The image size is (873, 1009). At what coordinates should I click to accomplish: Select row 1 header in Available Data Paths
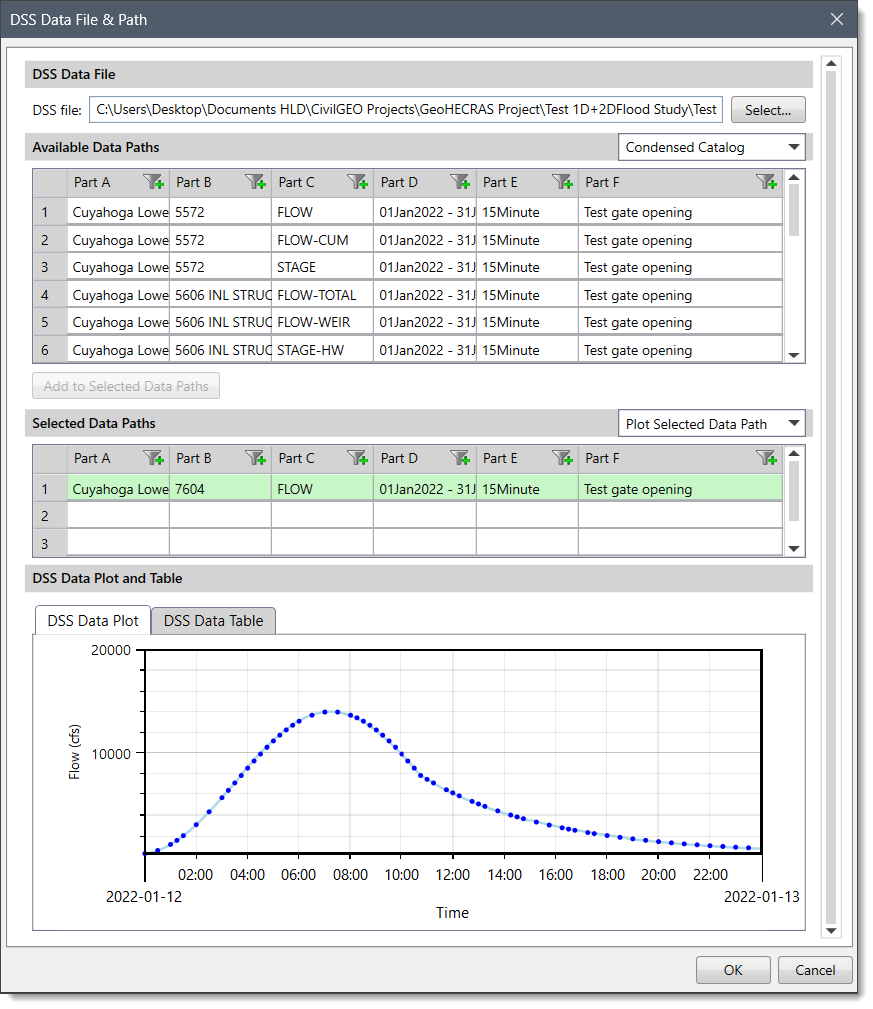pos(50,212)
